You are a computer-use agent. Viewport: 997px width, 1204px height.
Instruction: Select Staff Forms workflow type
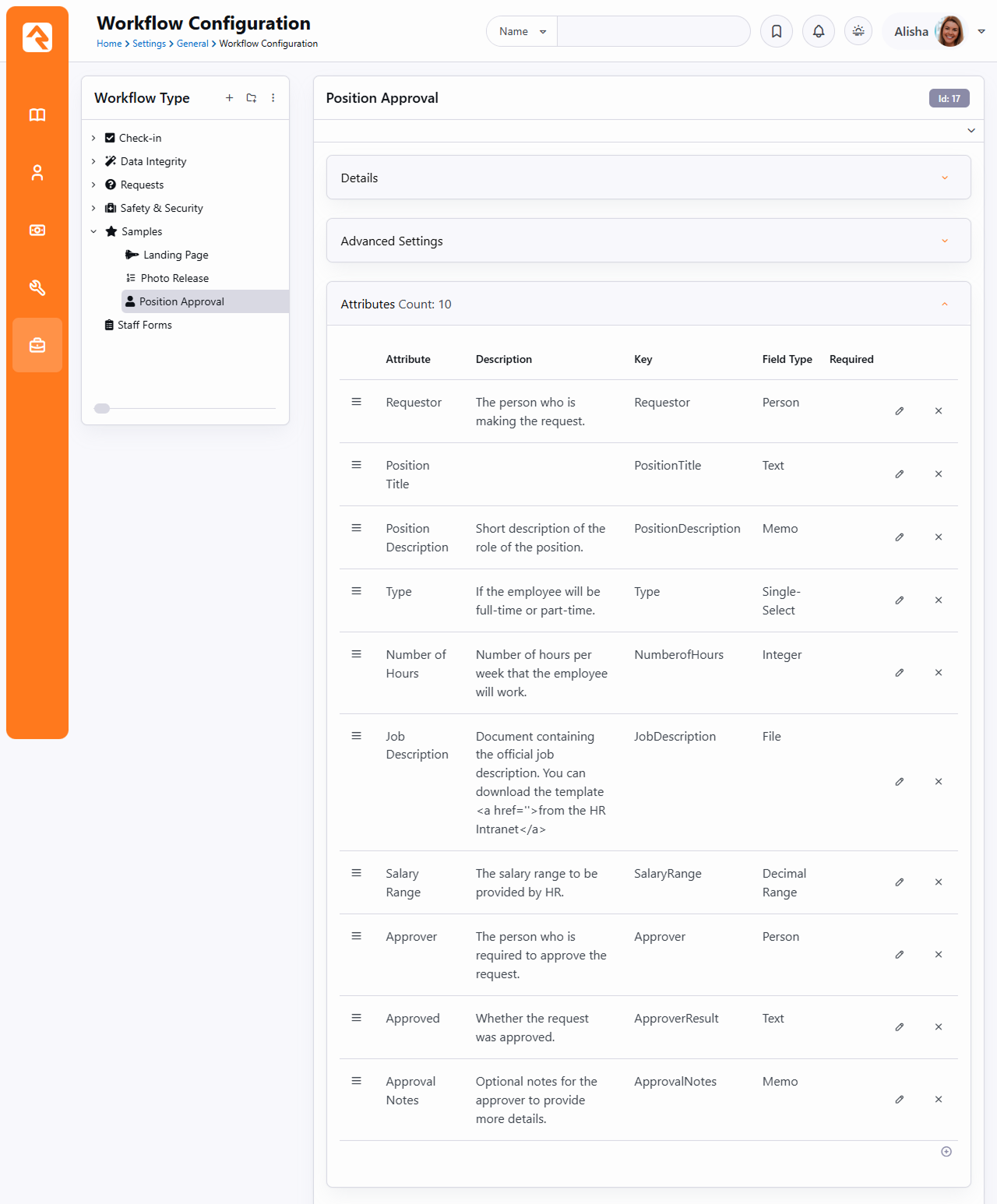pos(144,326)
